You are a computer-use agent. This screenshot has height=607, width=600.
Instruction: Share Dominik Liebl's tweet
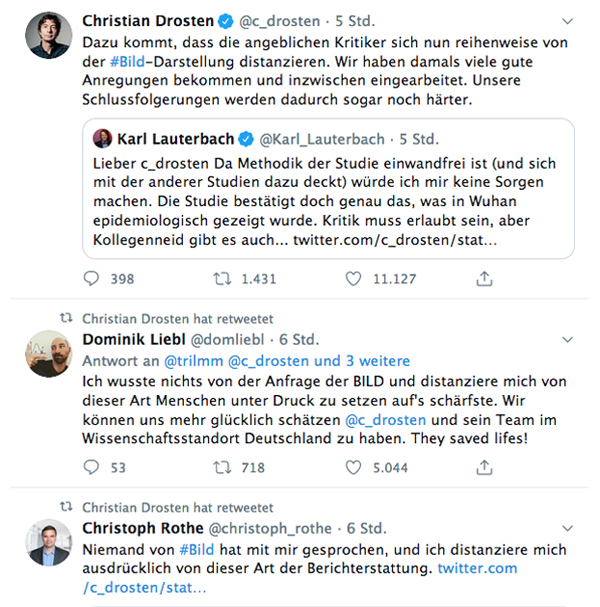coord(485,466)
